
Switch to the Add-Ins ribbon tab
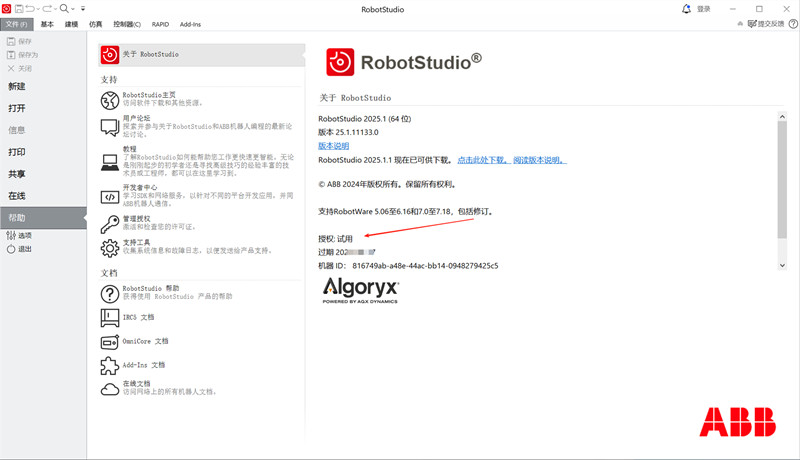coord(190,24)
